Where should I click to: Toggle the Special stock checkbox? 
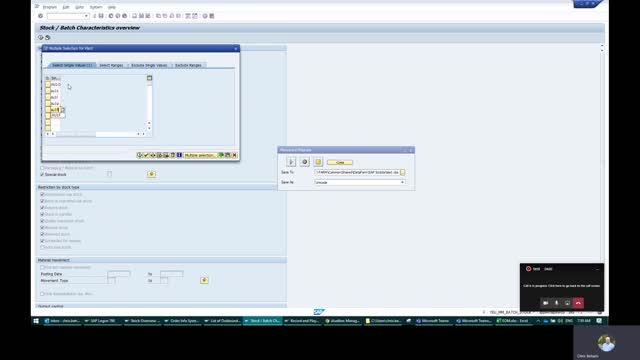[42, 174]
